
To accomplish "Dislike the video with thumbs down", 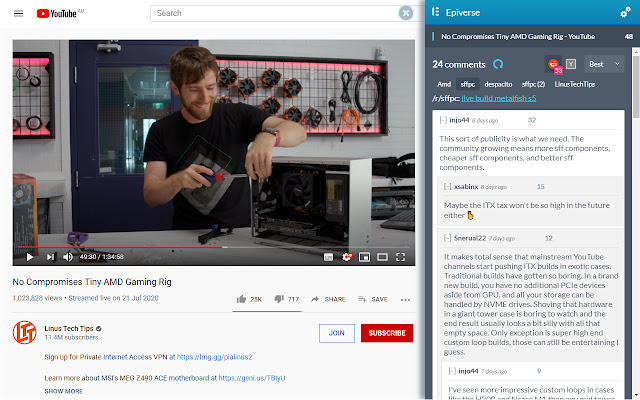I will (x=287, y=299).
